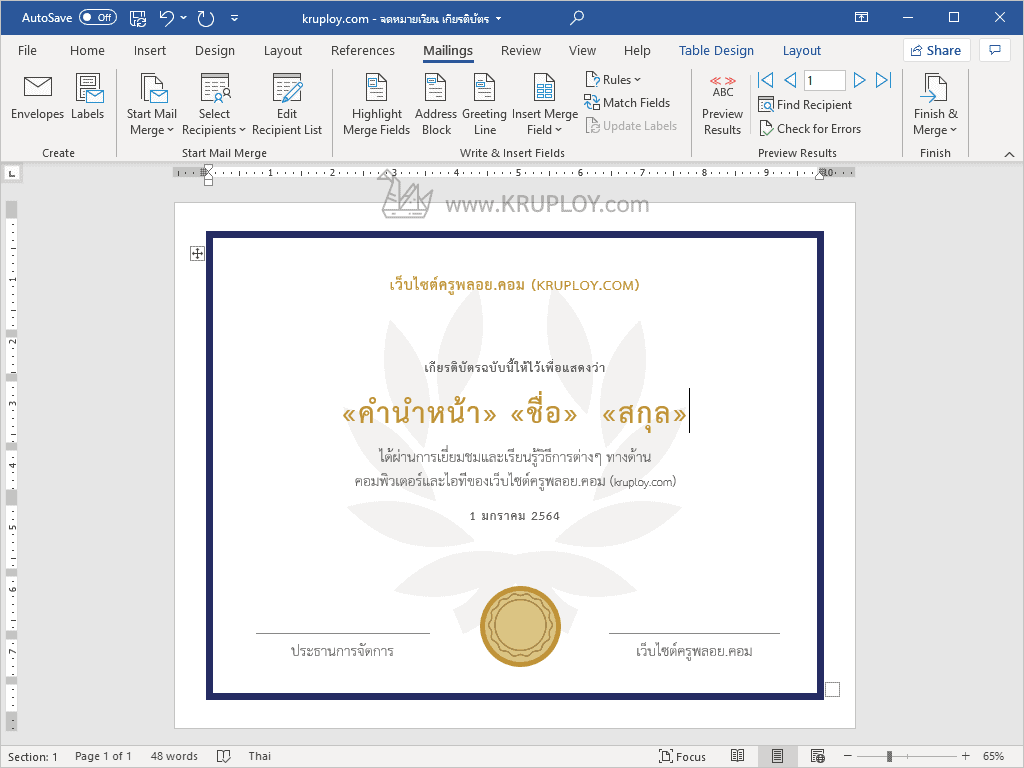Switch to the Design tab
The width and height of the screenshot is (1024, 768).
pyautogui.click(x=215, y=50)
